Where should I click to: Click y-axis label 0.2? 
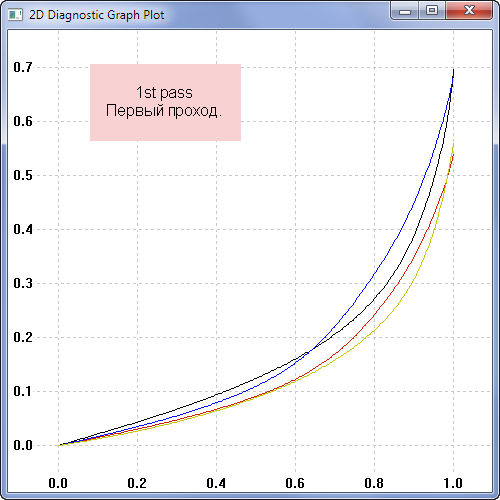pyautogui.click(x=23, y=337)
